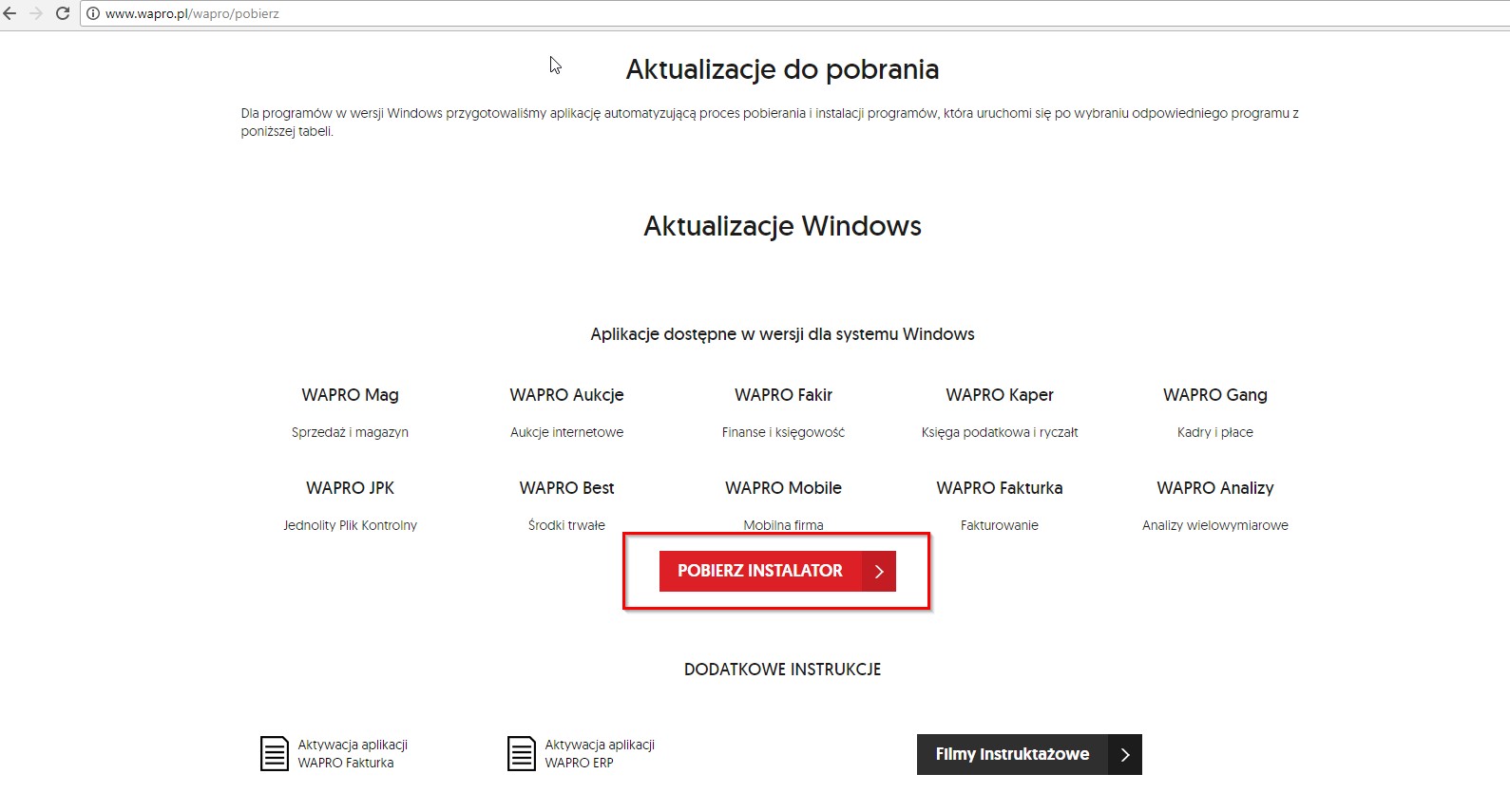The height and width of the screenshot is (812, 1510).
Task: Select the WAPRO Mobile heading
Action: click(783, 488)
